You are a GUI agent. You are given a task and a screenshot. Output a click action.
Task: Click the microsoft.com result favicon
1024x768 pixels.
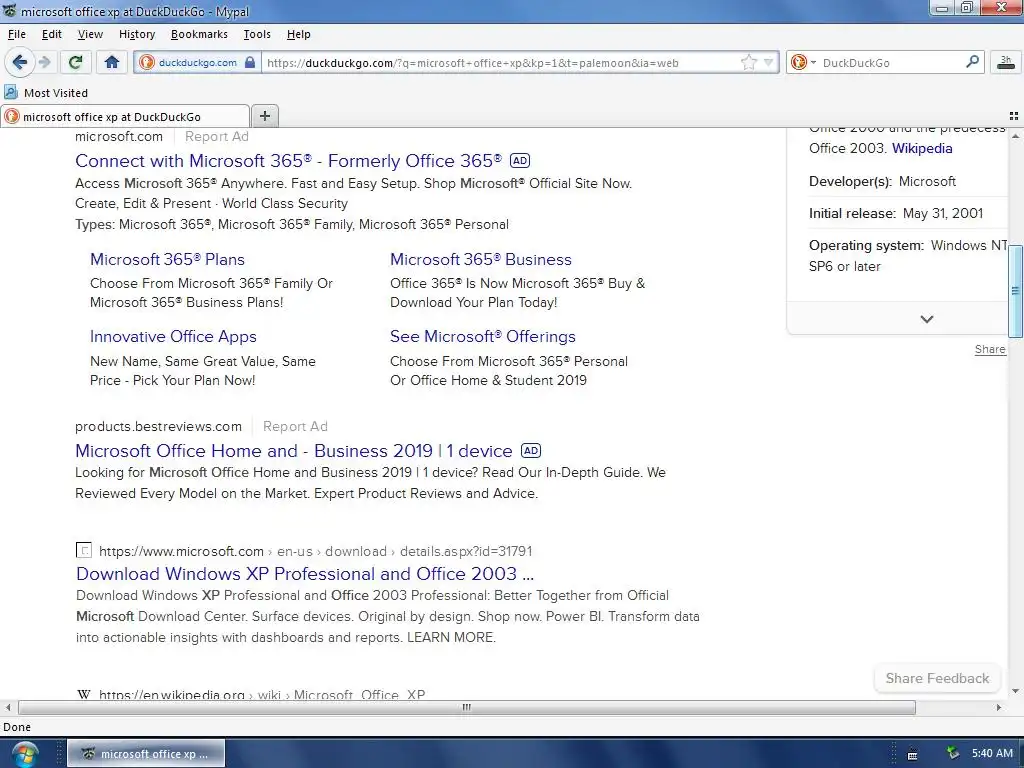pos(84,550)
